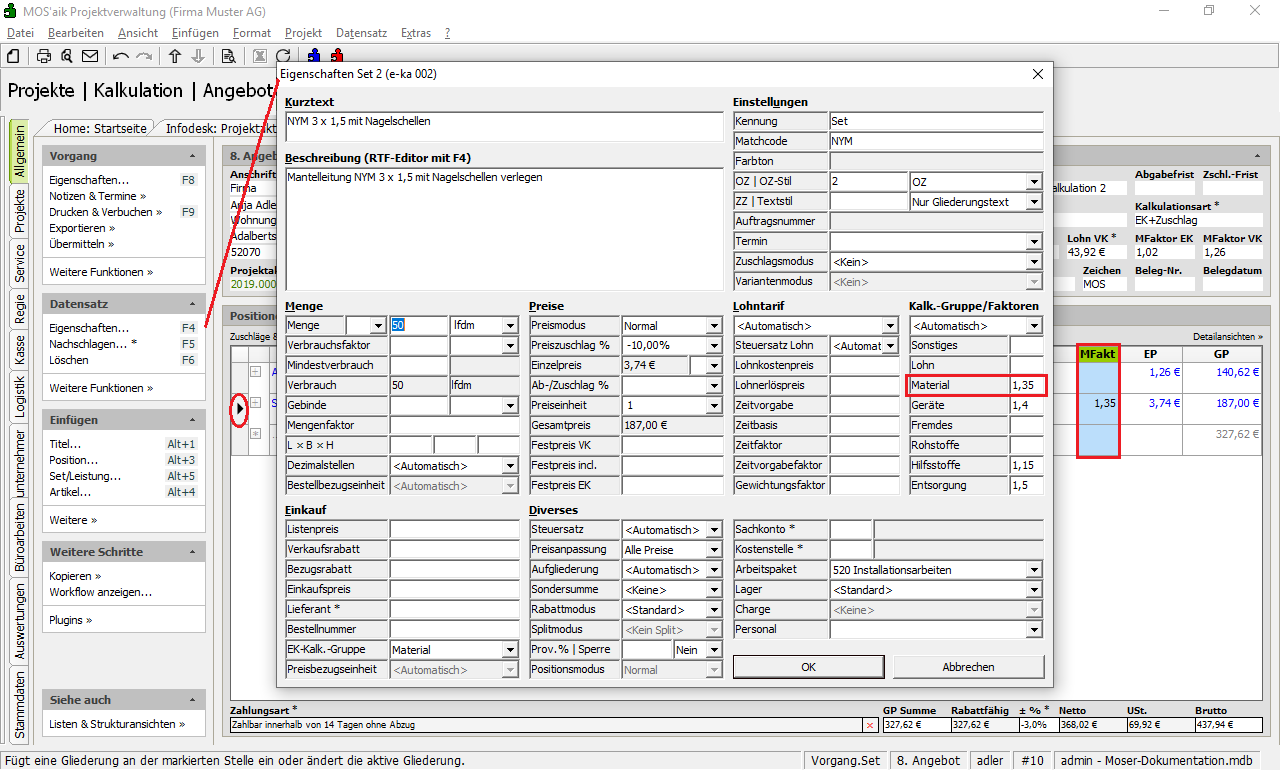Open the EK-Kalk.-Gruppe dropdown
Screen dimensions: 1280x770
510,650
